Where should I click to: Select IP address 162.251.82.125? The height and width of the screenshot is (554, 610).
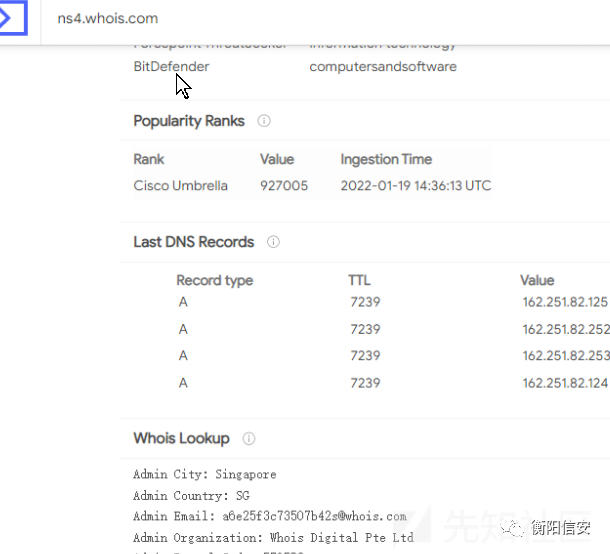(x=565, y=302)
